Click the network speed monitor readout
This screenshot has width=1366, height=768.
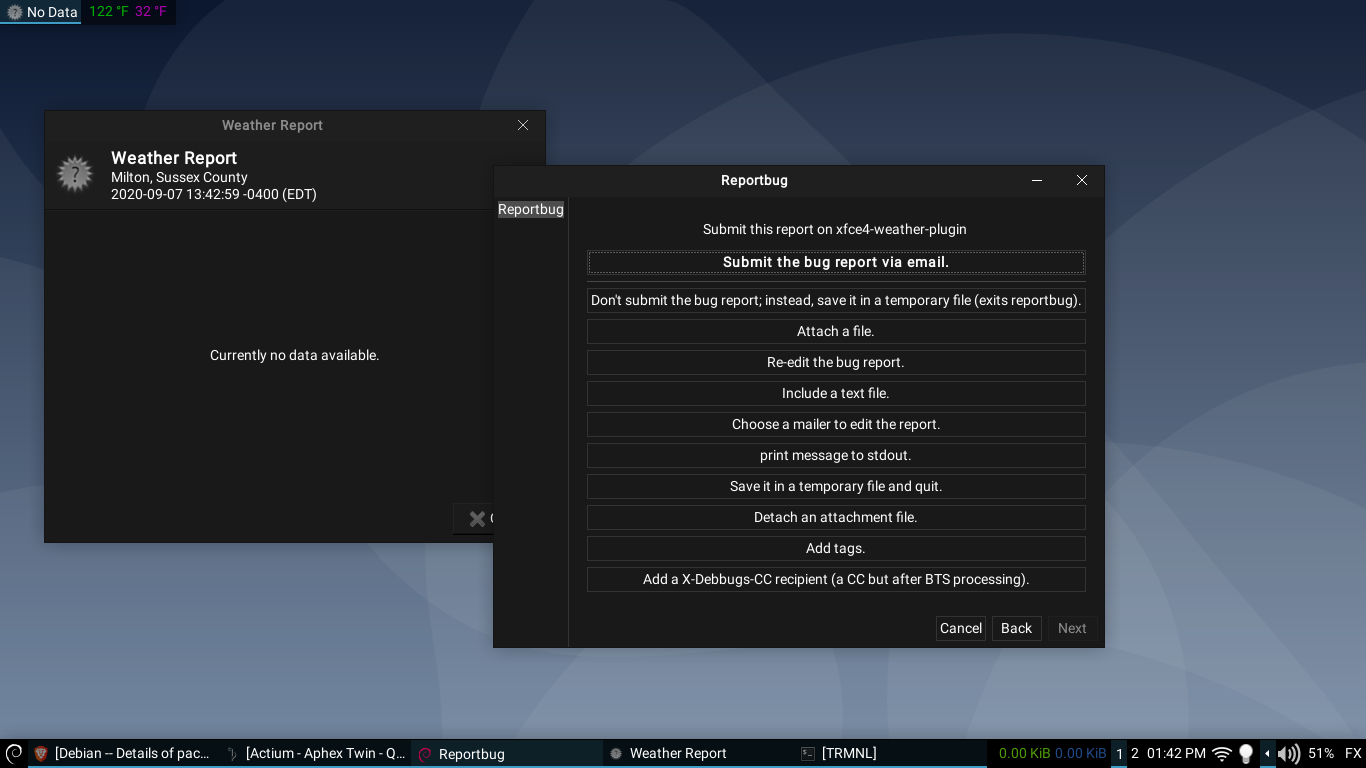[1052, 753]
